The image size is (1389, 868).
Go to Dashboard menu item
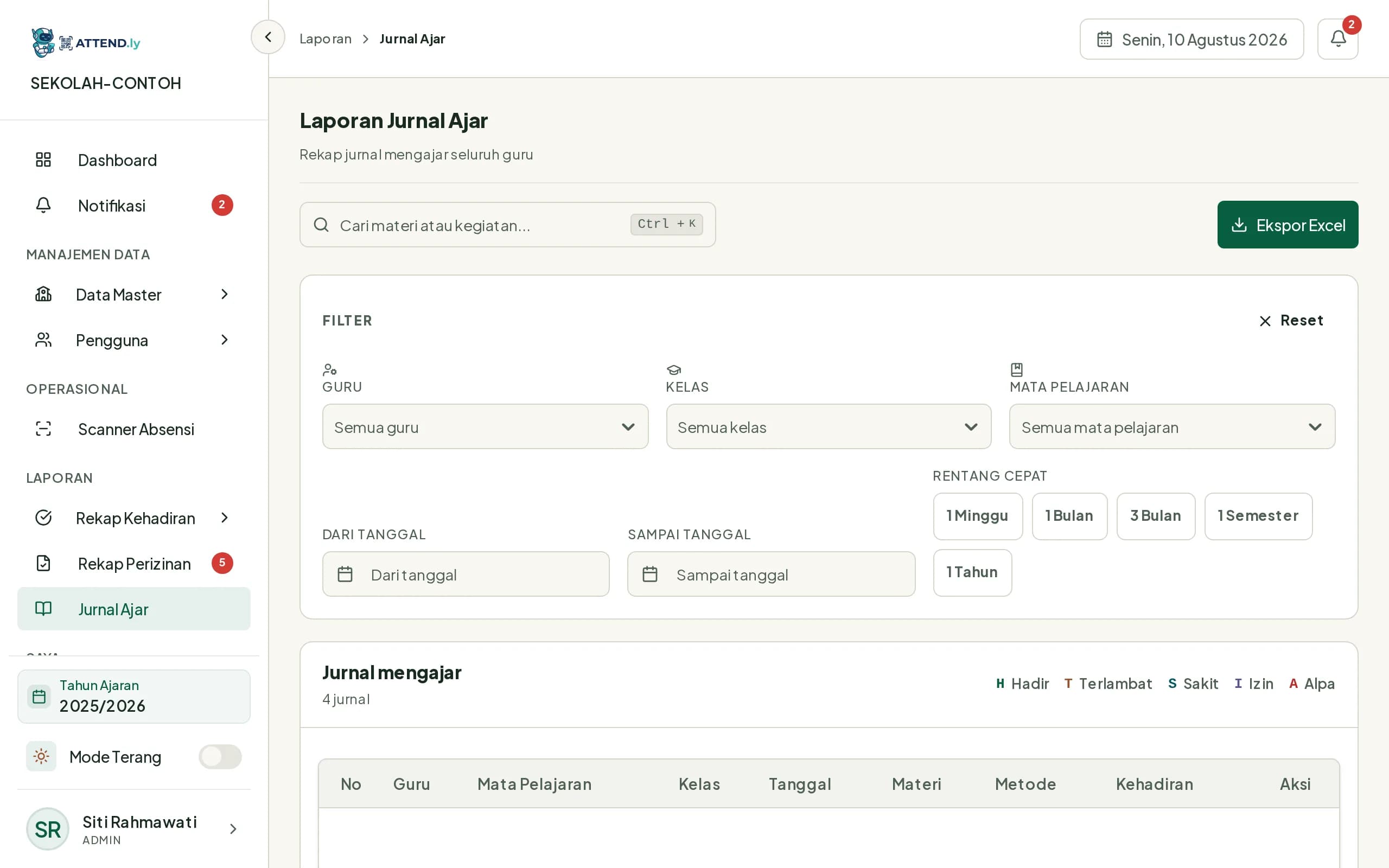click(133, 160)
